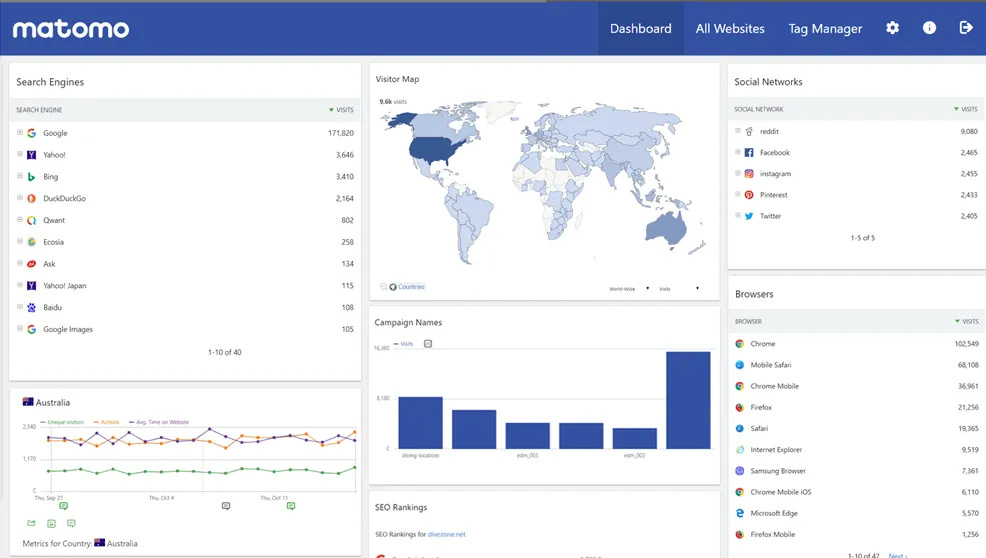Click the instagram icon in Social Networks
986x558 pixels.
pyautogui.click(x=749, y=174)
